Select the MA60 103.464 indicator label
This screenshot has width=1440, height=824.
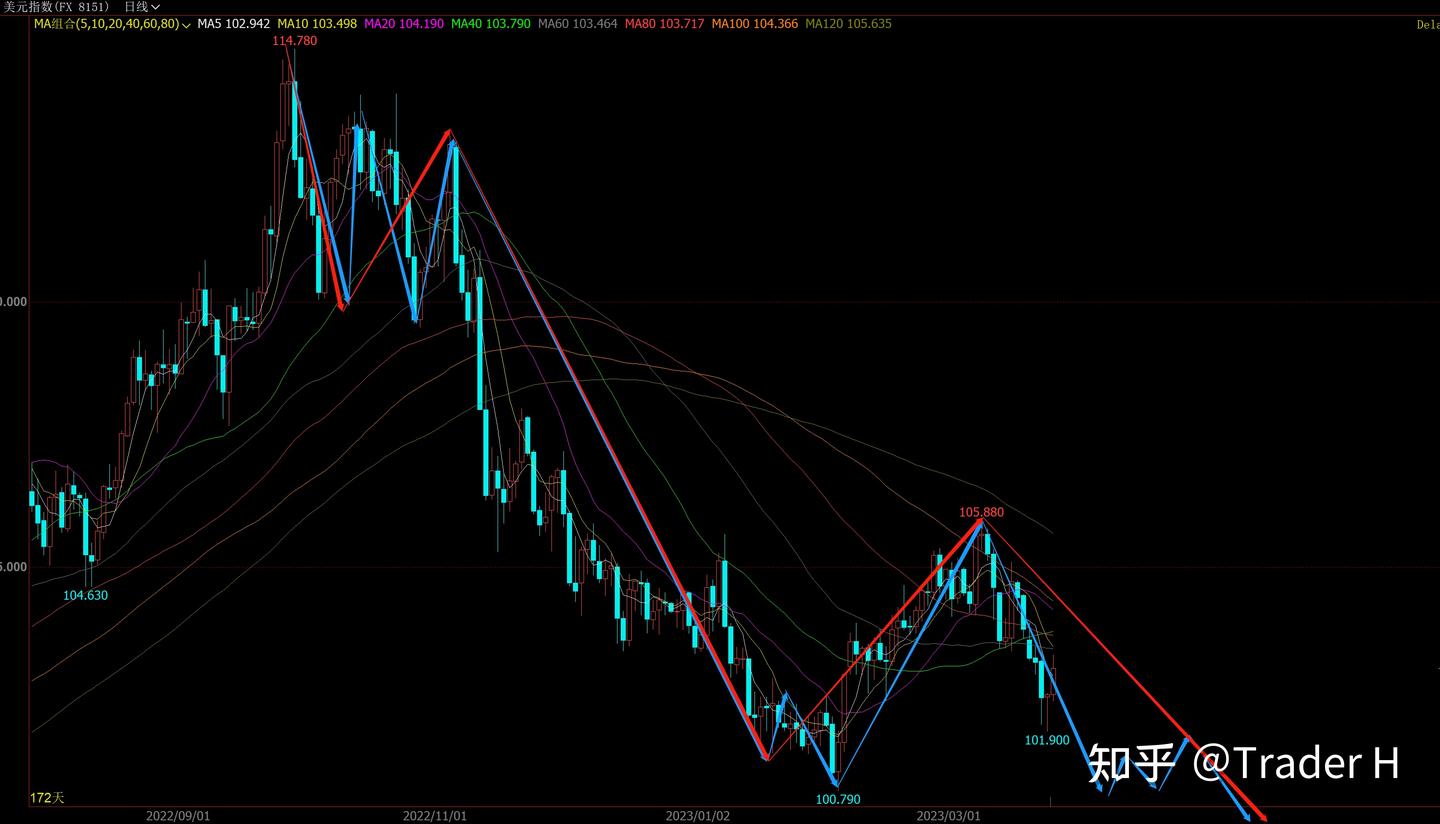pyautogui.click(x=578, y=23)
